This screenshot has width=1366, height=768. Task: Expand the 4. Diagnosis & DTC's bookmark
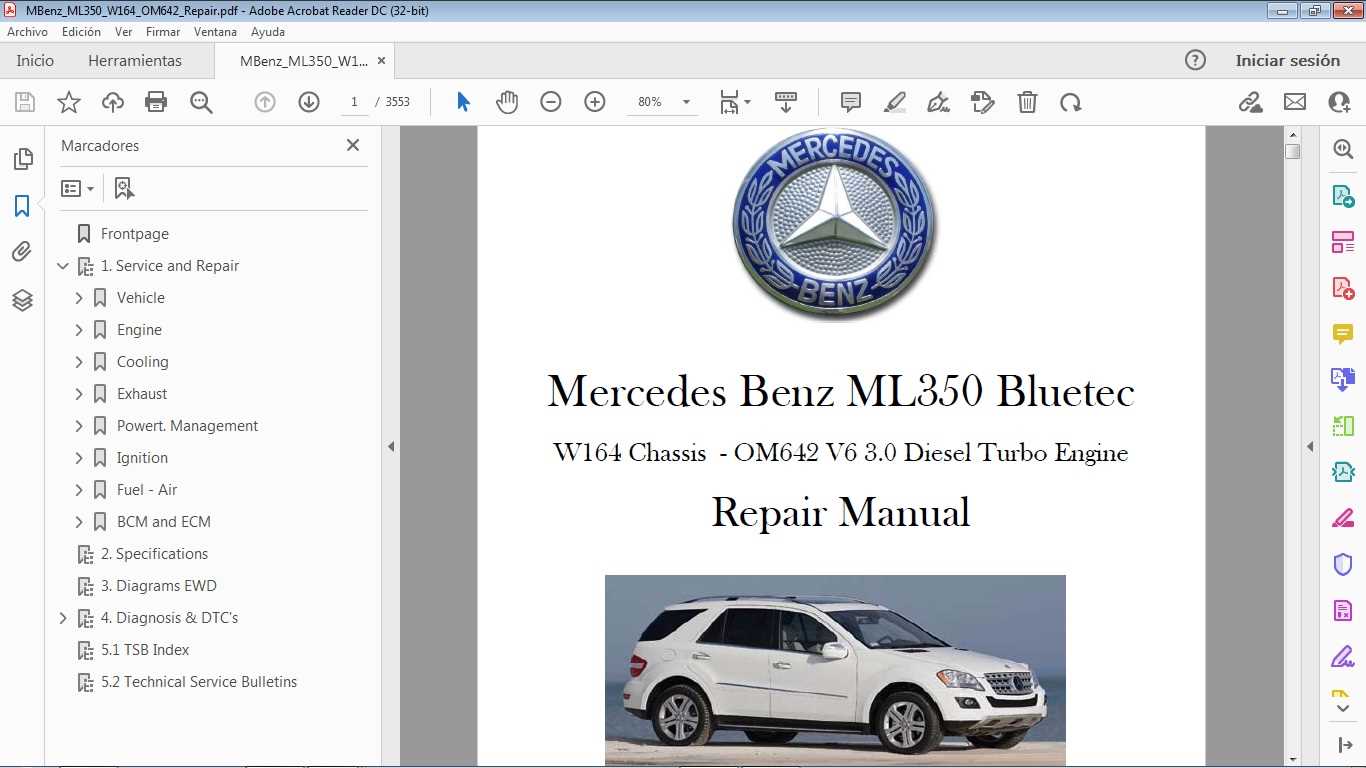tap(63, 618)
